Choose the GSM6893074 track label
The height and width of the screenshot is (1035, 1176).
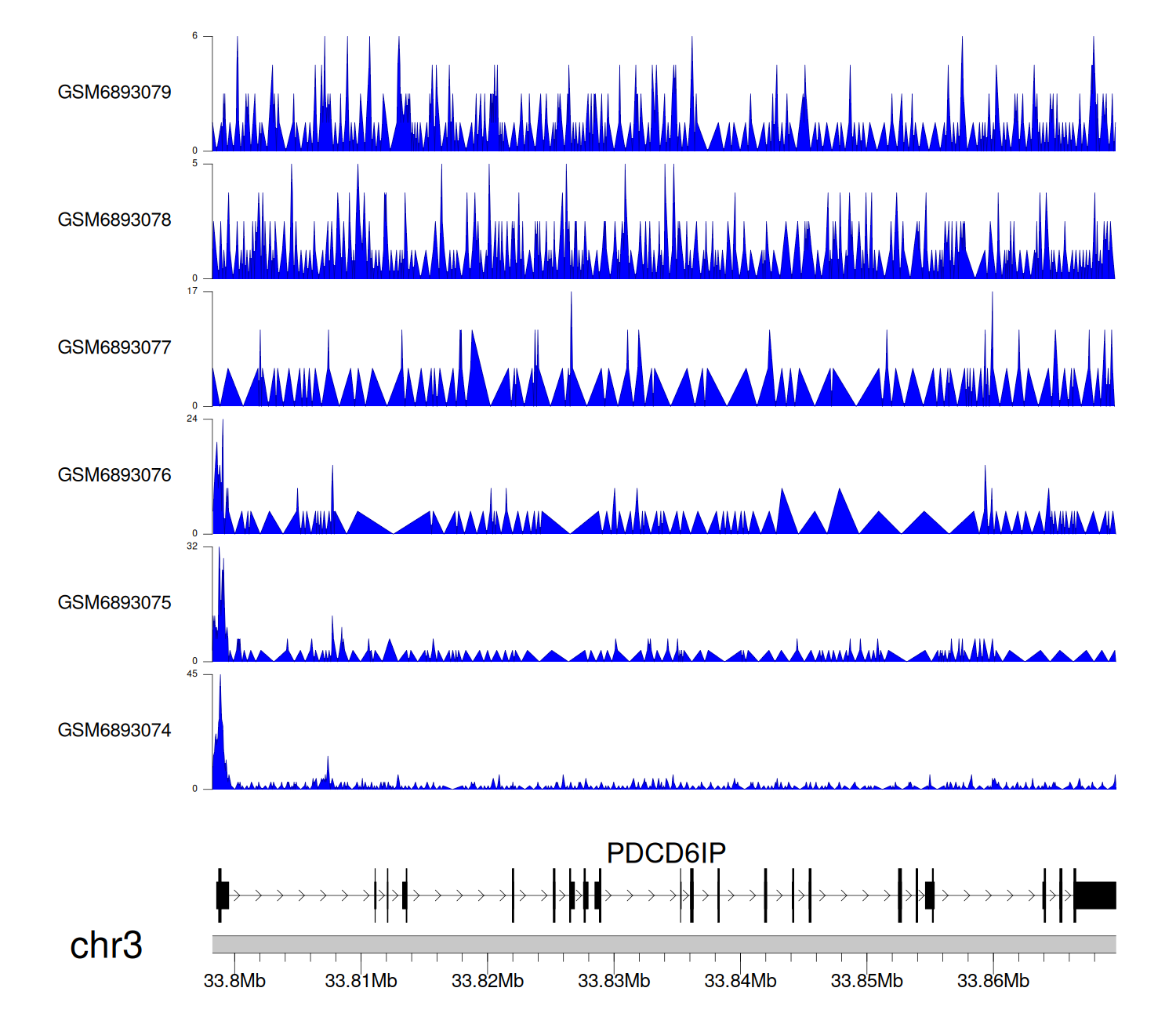(x=114, y=731)
